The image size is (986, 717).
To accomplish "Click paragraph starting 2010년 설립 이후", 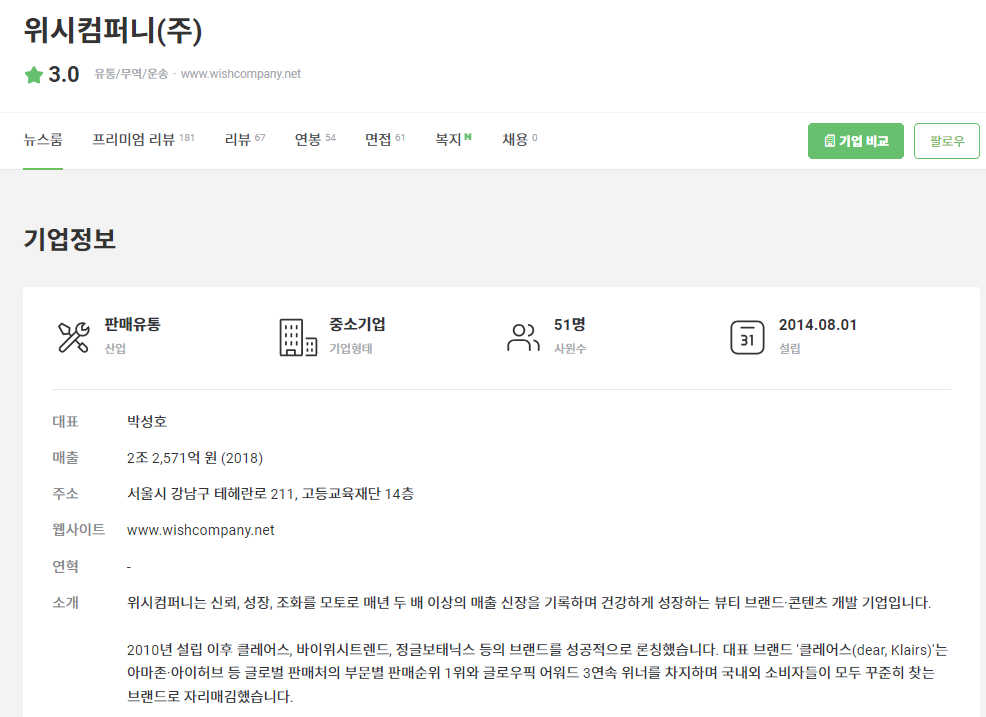I will (x=537, y=673).
